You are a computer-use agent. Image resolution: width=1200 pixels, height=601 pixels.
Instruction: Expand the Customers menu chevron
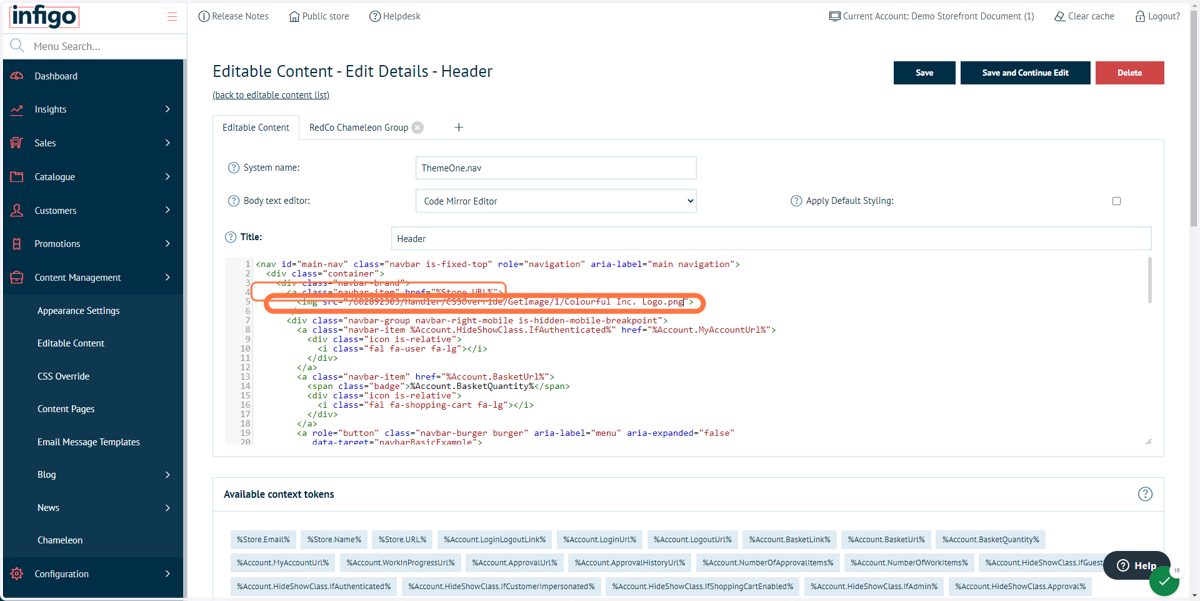click(x=167, y=210)
